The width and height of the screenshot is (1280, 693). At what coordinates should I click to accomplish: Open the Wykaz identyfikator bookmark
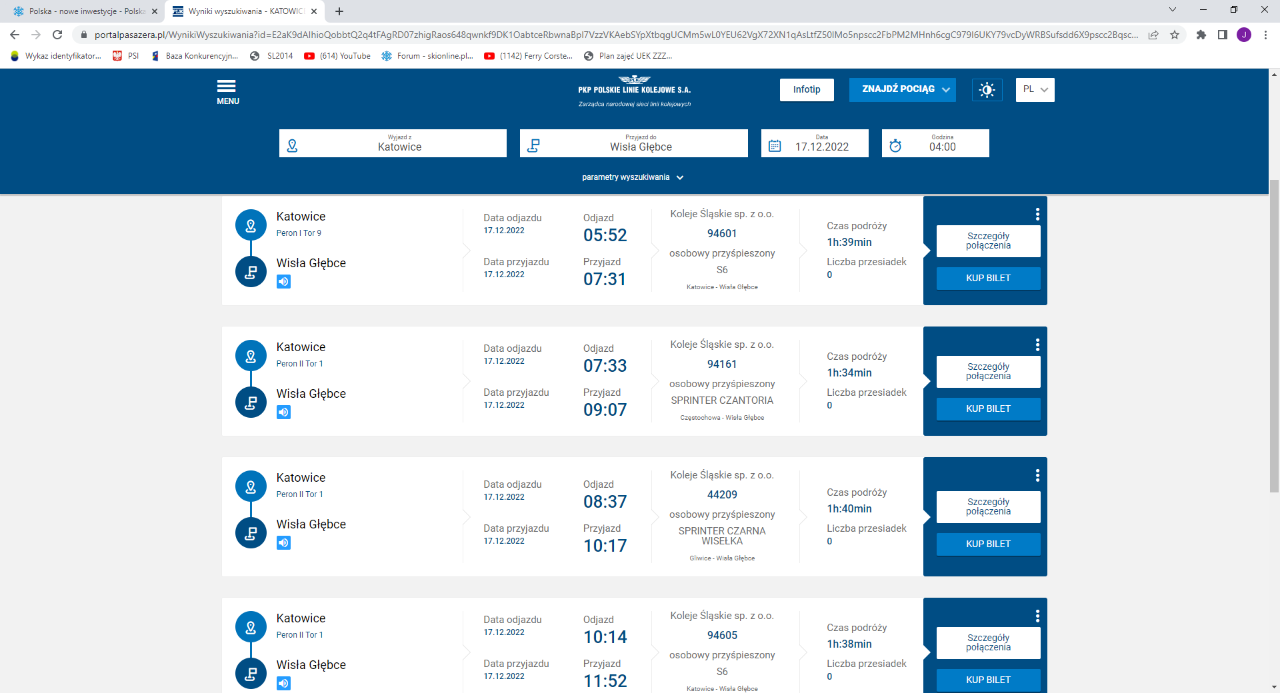click(56, 56)
